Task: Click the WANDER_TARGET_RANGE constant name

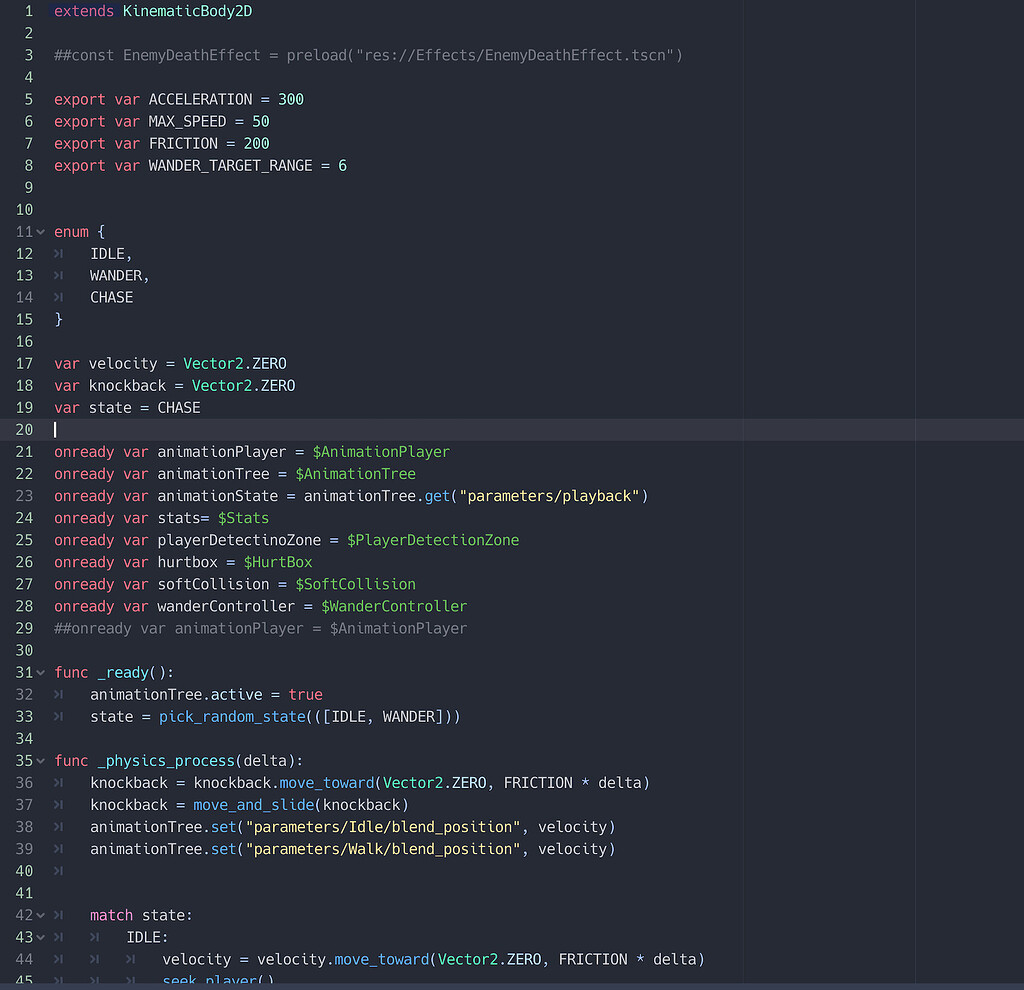Action: [x=230, y=165]
